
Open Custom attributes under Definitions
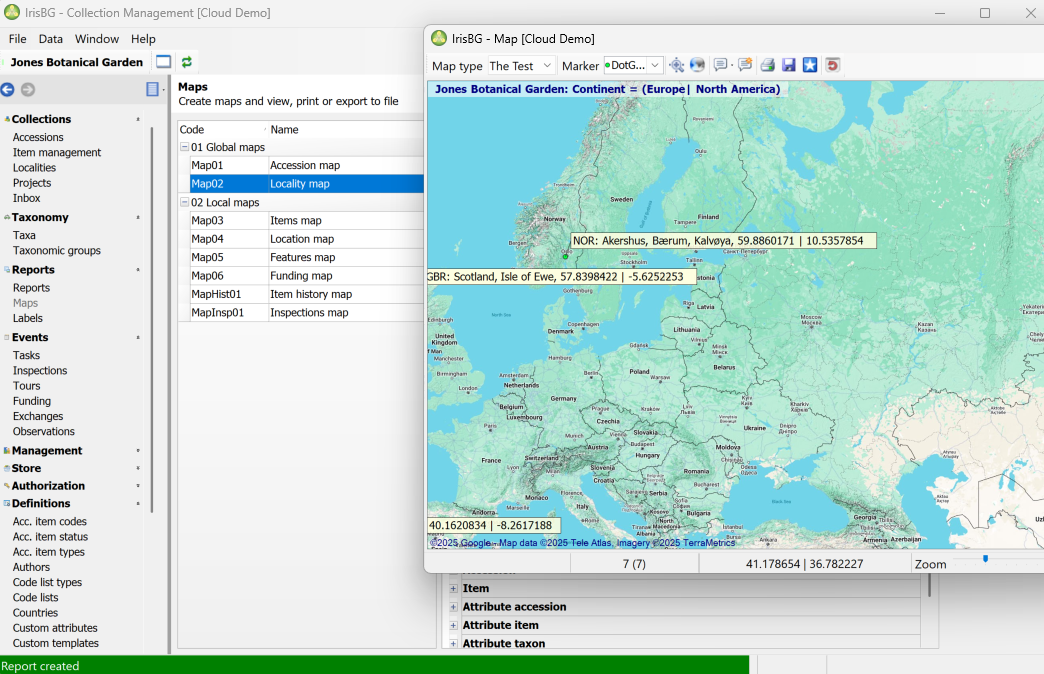(55, 628)
